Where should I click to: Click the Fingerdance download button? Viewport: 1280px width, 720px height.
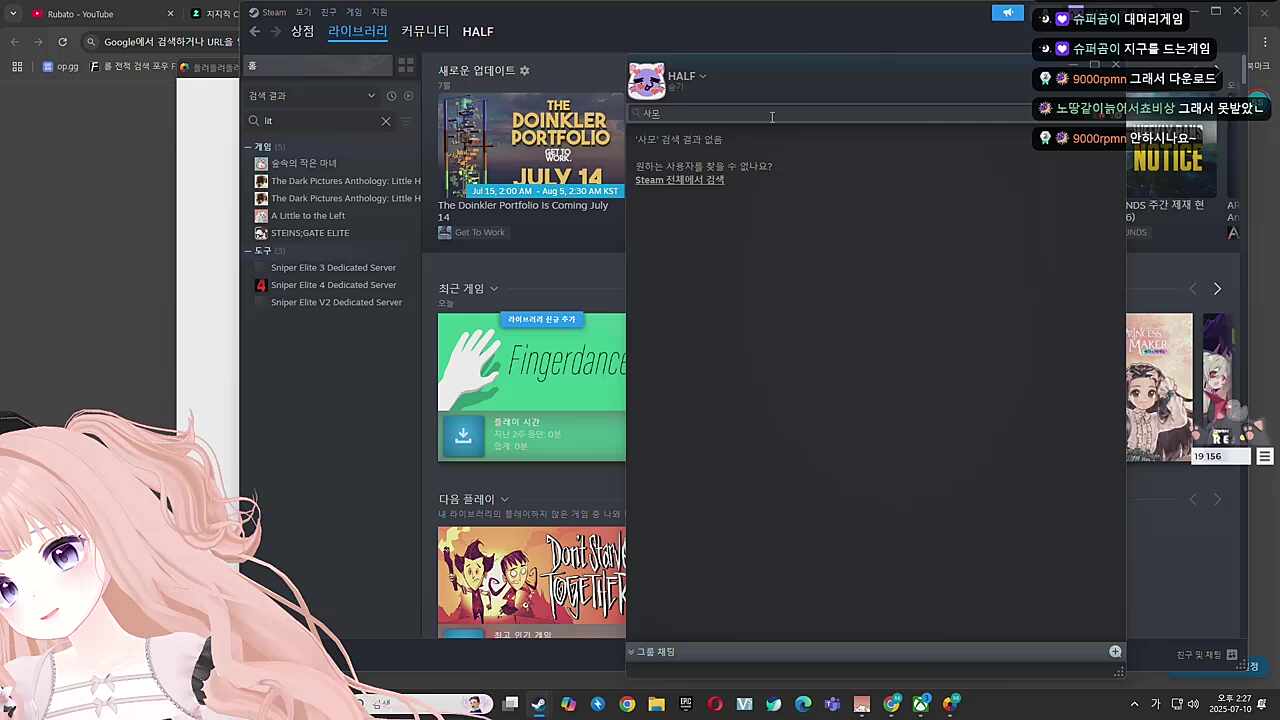(463, 436)
